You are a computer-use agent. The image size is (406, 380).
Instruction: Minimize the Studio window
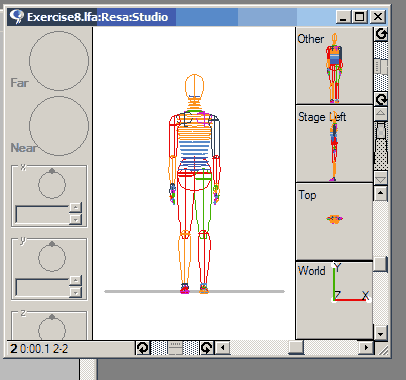[x=343, y=17]
